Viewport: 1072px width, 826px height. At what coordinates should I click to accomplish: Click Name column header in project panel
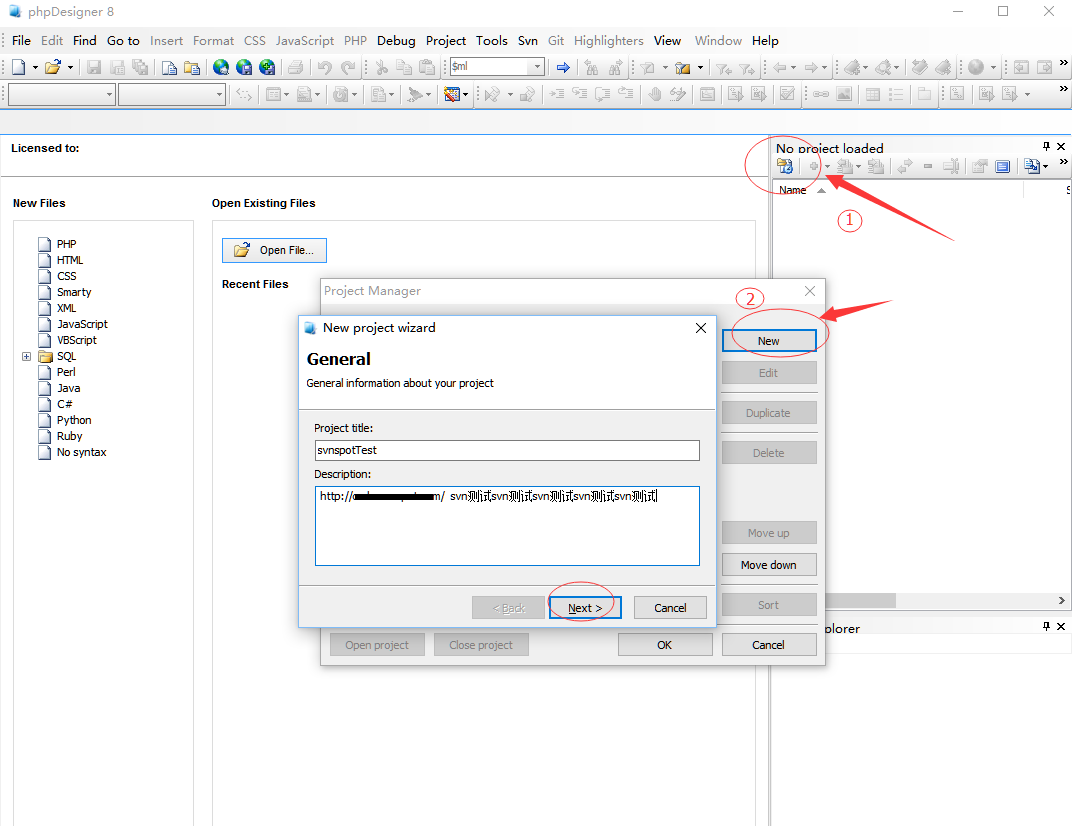792,190
